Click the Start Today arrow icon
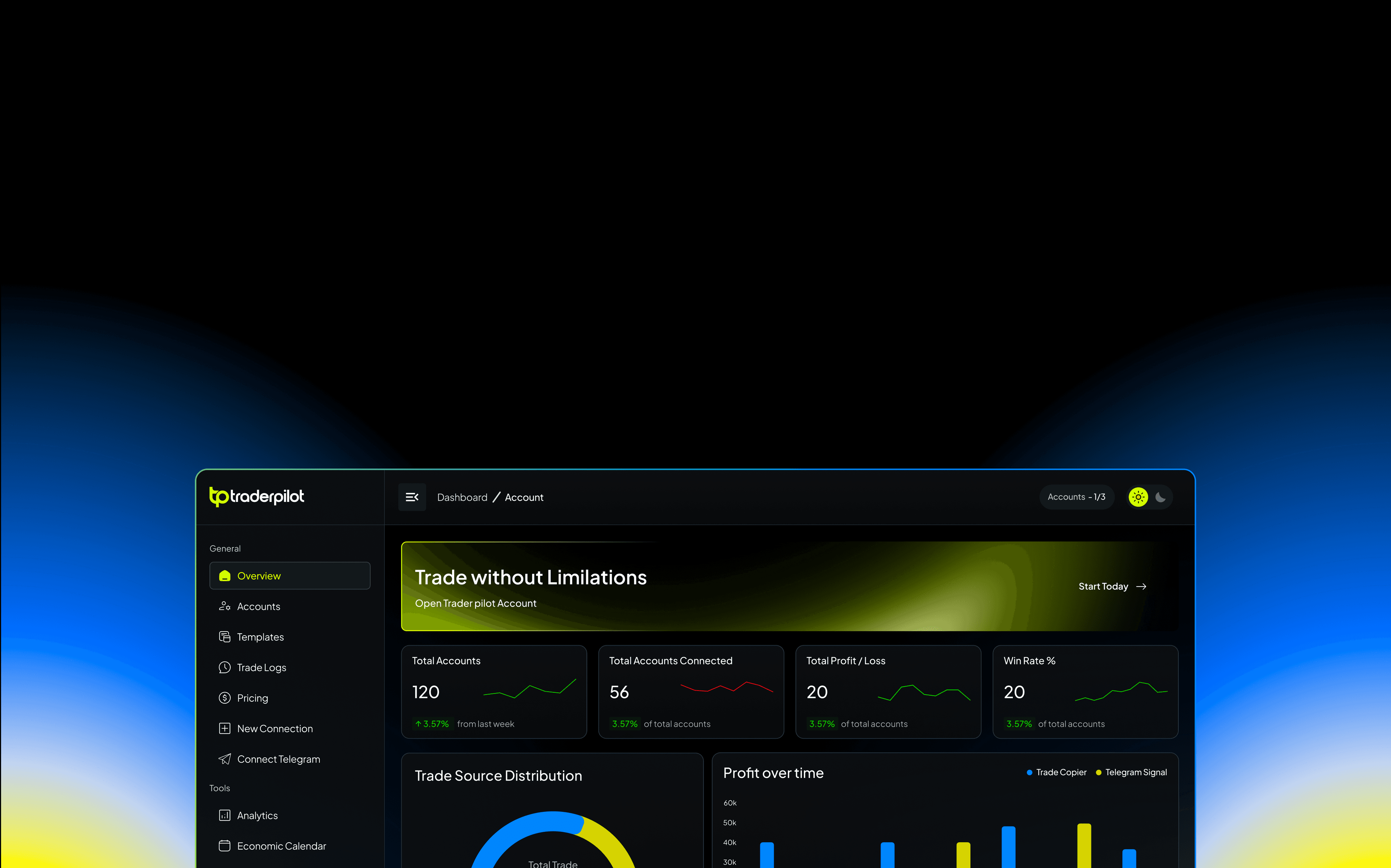 [x=1141, y=586]
